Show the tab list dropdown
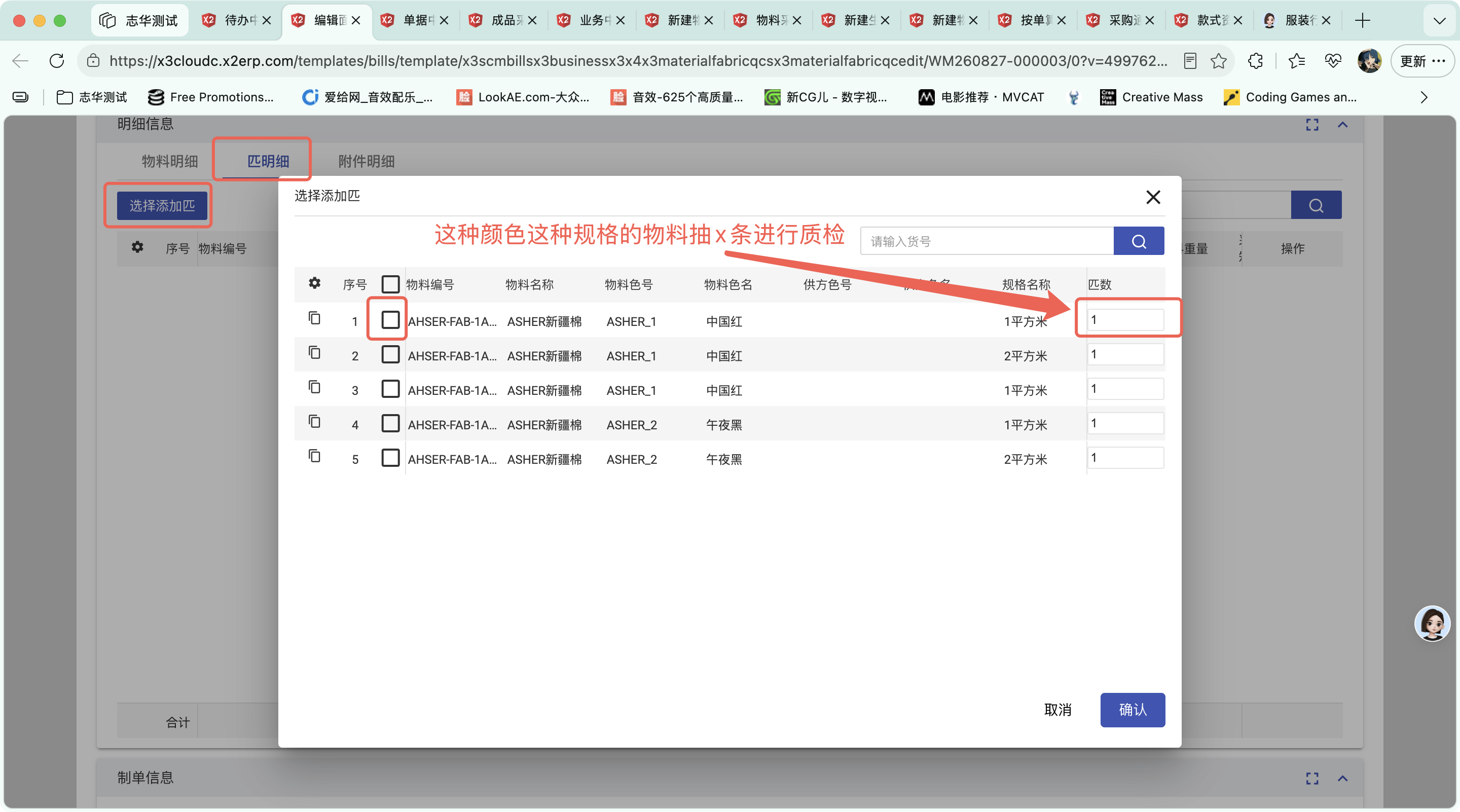This screenshot has width=1460, height=812. pyautogui.click(x=1439, y=20)
